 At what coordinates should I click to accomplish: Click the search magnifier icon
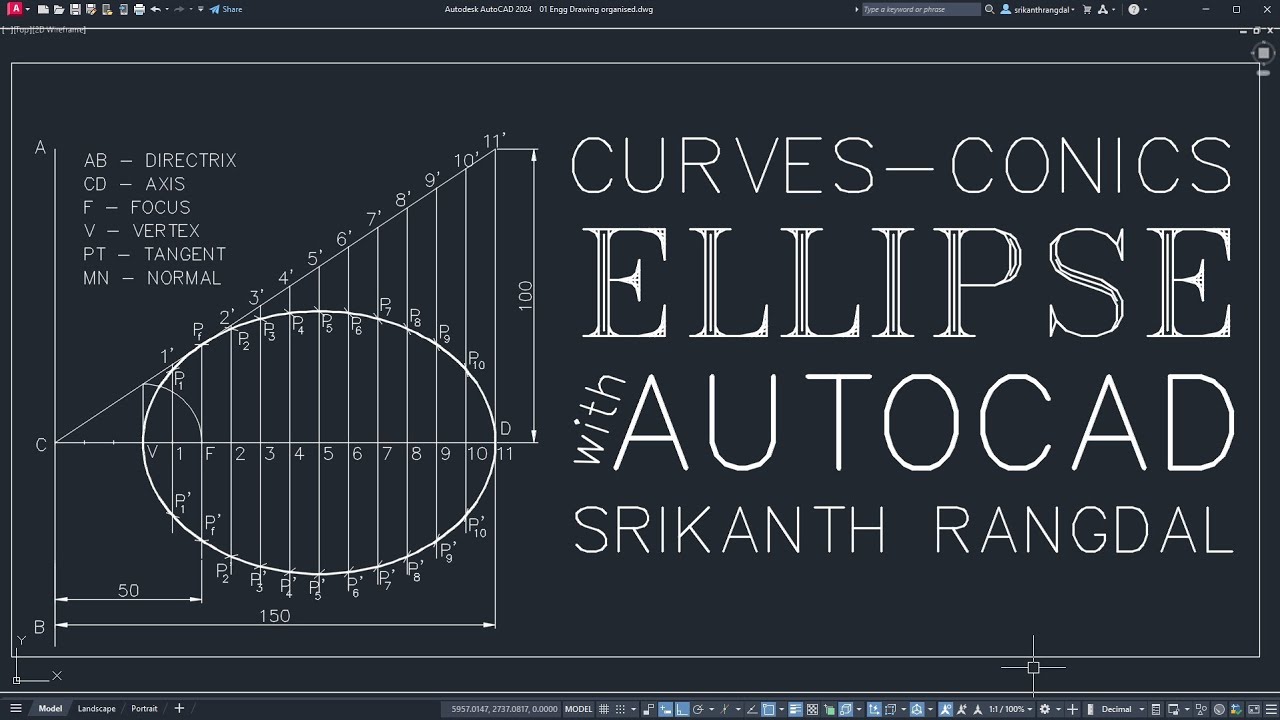click(x=990, y=9)
